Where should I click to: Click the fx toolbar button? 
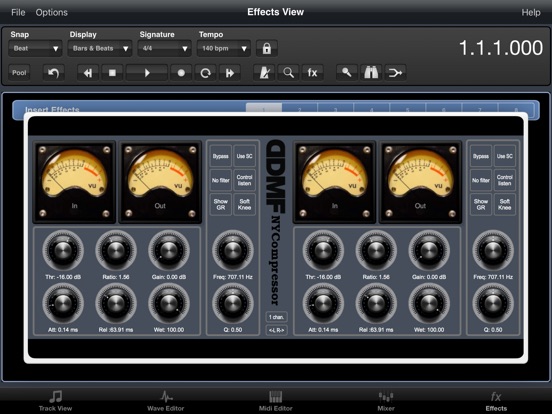(313, 73)
